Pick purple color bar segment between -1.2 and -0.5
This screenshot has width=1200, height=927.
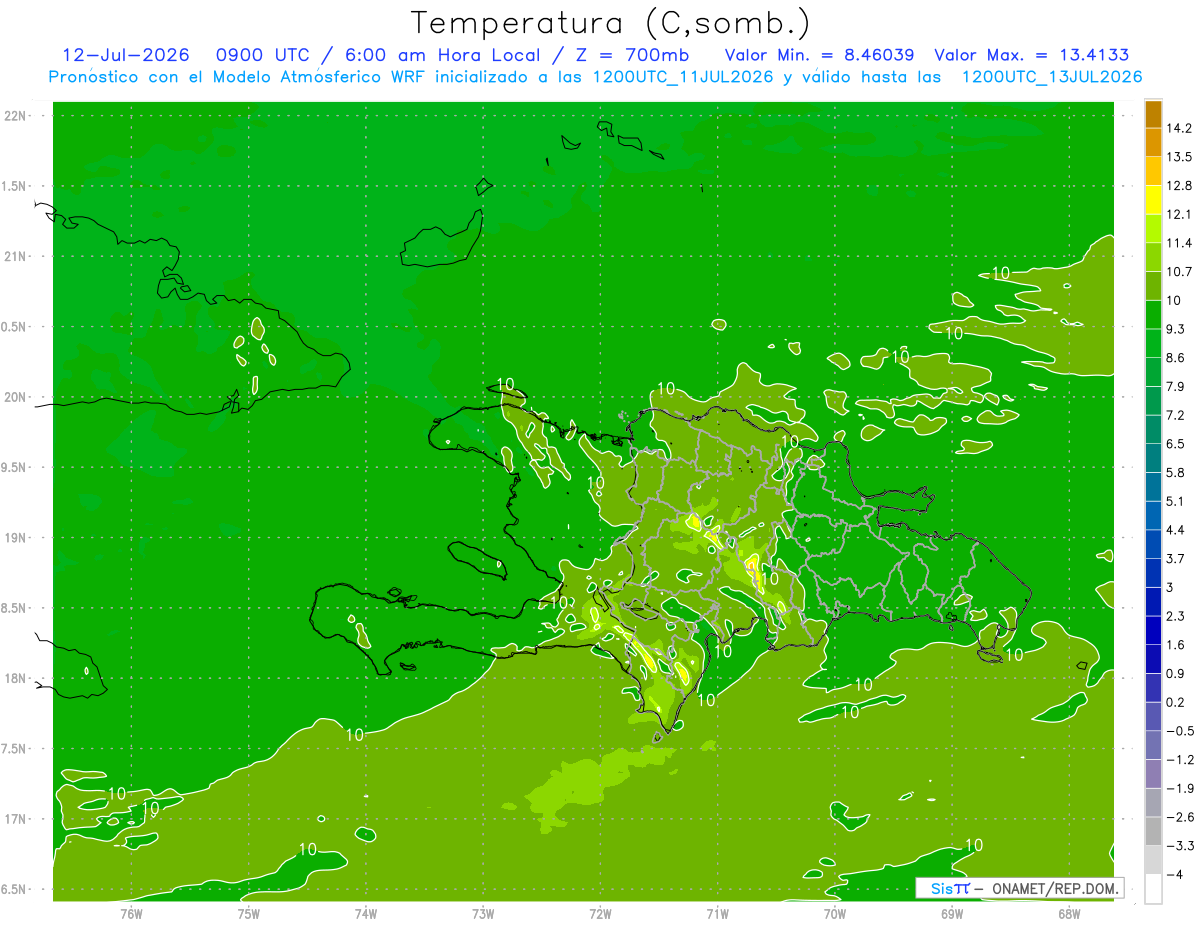click(x=1153, y=745)
